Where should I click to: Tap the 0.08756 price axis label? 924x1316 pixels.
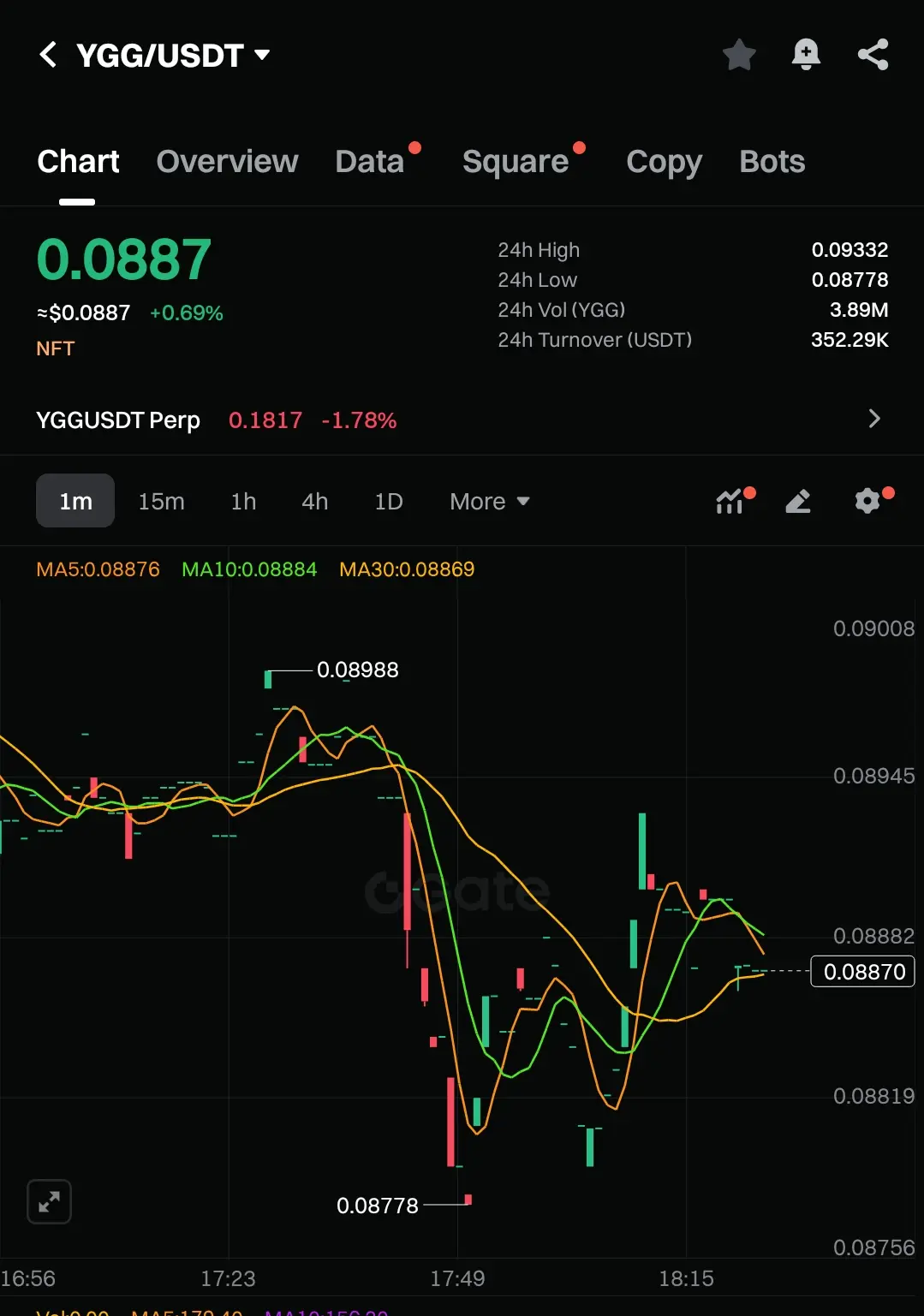coord(873,1248)
